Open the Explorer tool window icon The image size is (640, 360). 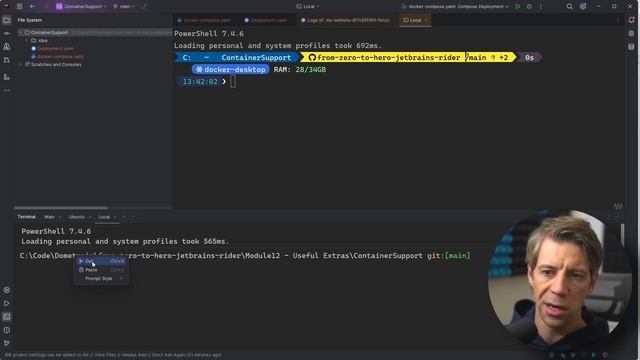click(x=7, y=20)
